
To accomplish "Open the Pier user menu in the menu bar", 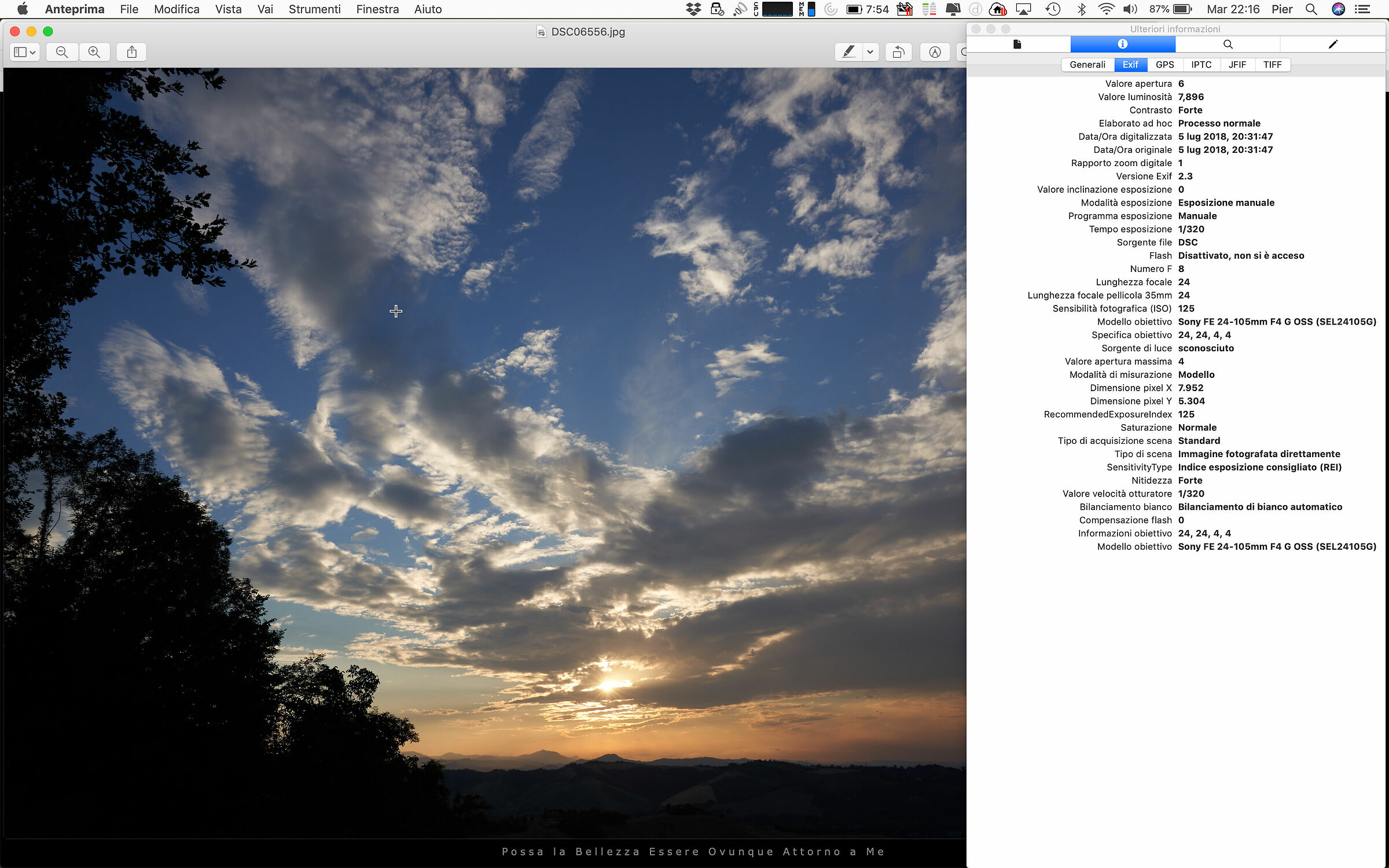I will pos(1283,9).
